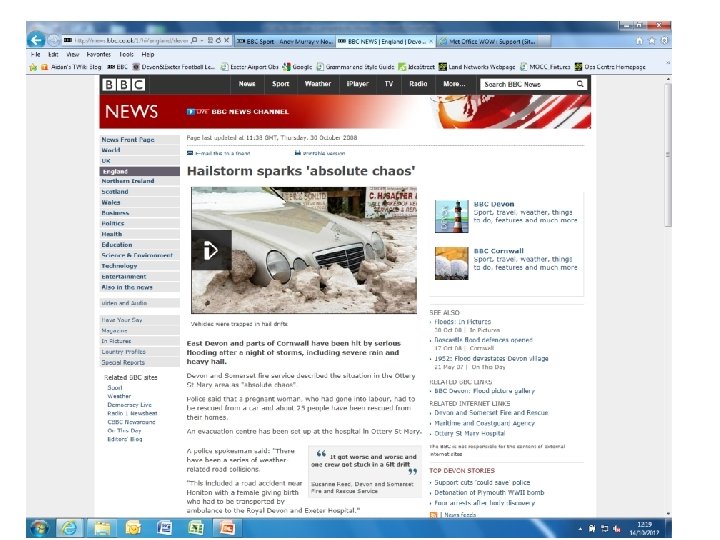The image size is (720, 540).
Task: Click iPlayer in BBC top navigation
Action: (x=358, y=84)
